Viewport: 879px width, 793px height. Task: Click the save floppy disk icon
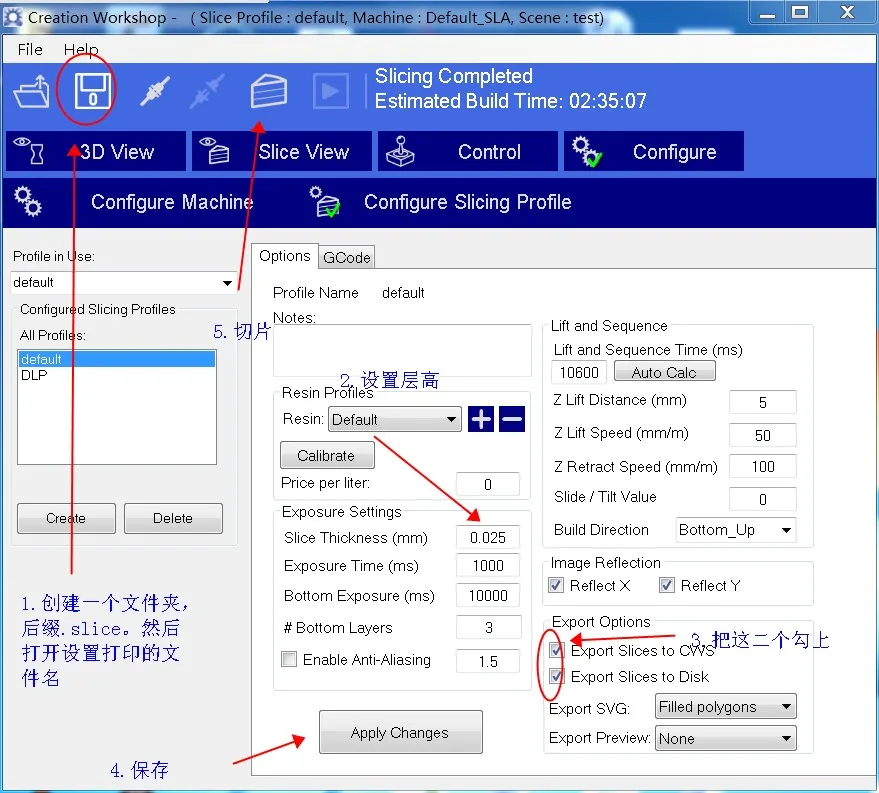pos(92,91)
